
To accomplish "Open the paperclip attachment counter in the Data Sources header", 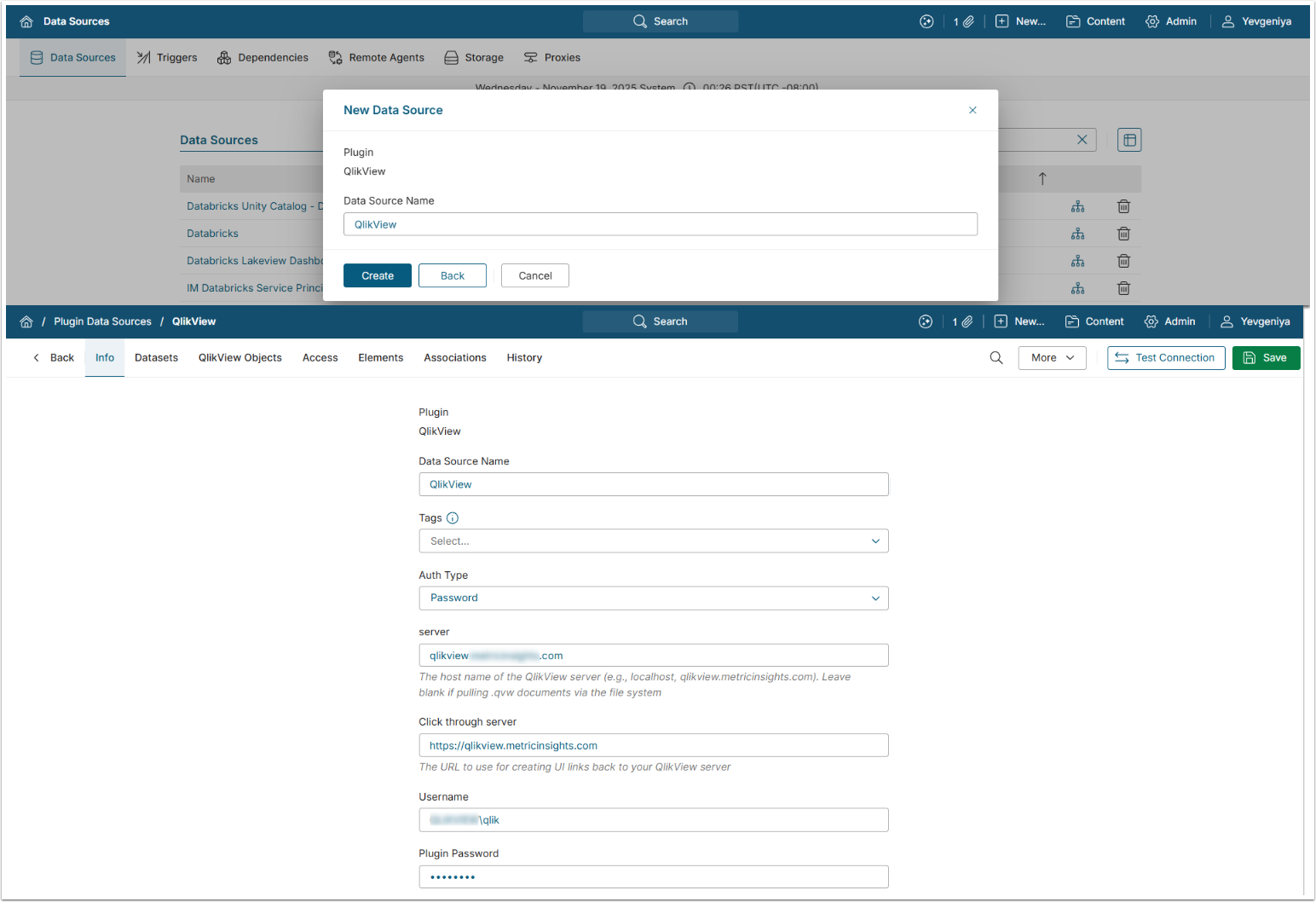I will pyautogui.click(x=964, y=21).
